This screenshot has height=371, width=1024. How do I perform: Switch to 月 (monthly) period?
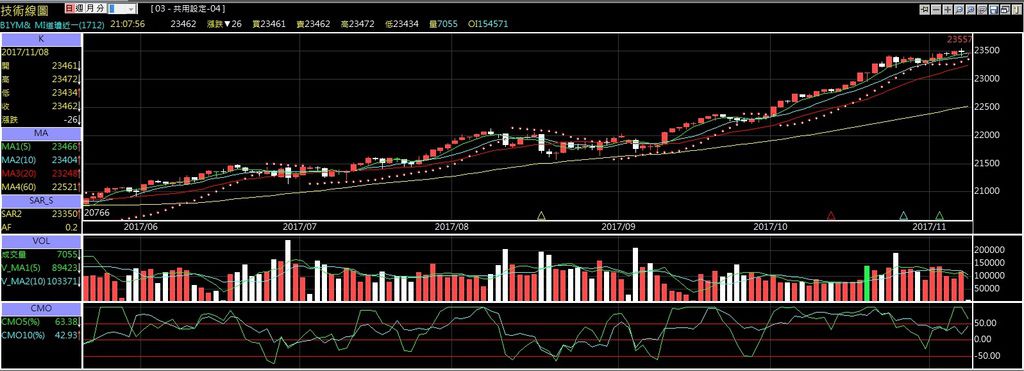[x=89, y=9]
